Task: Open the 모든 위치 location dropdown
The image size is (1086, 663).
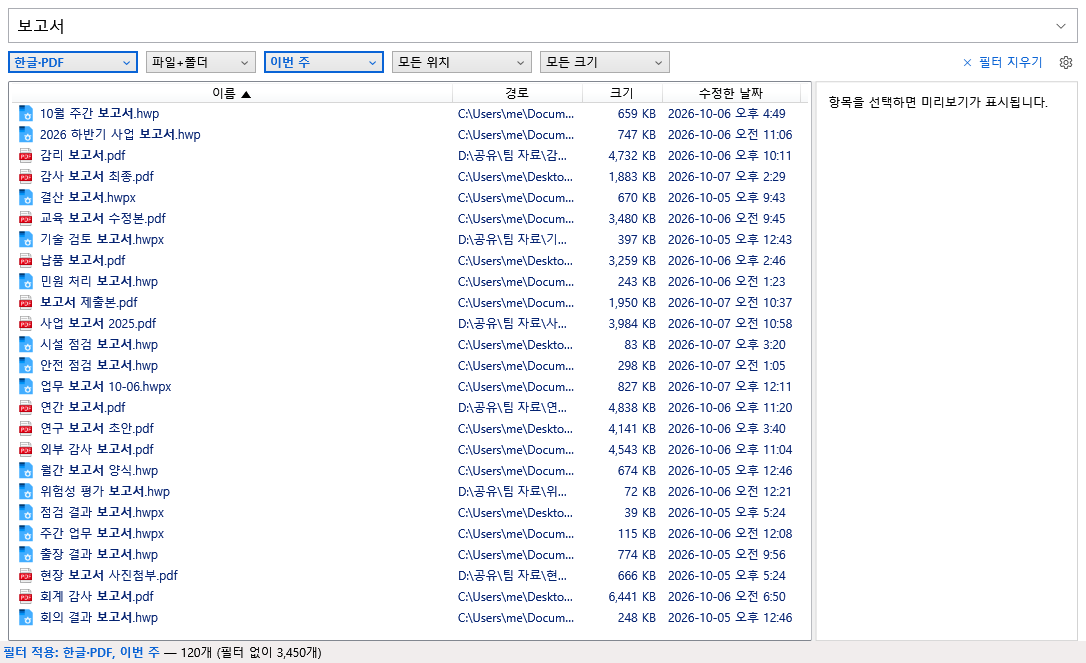Action: pos(461,62)
